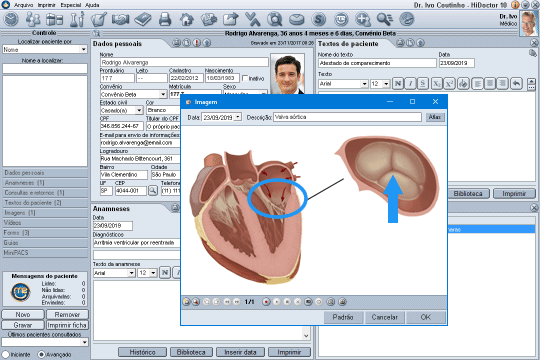Click the red record button in Imagem dialog
Viewport: 540px width, 360px height.
click(266, 302)
